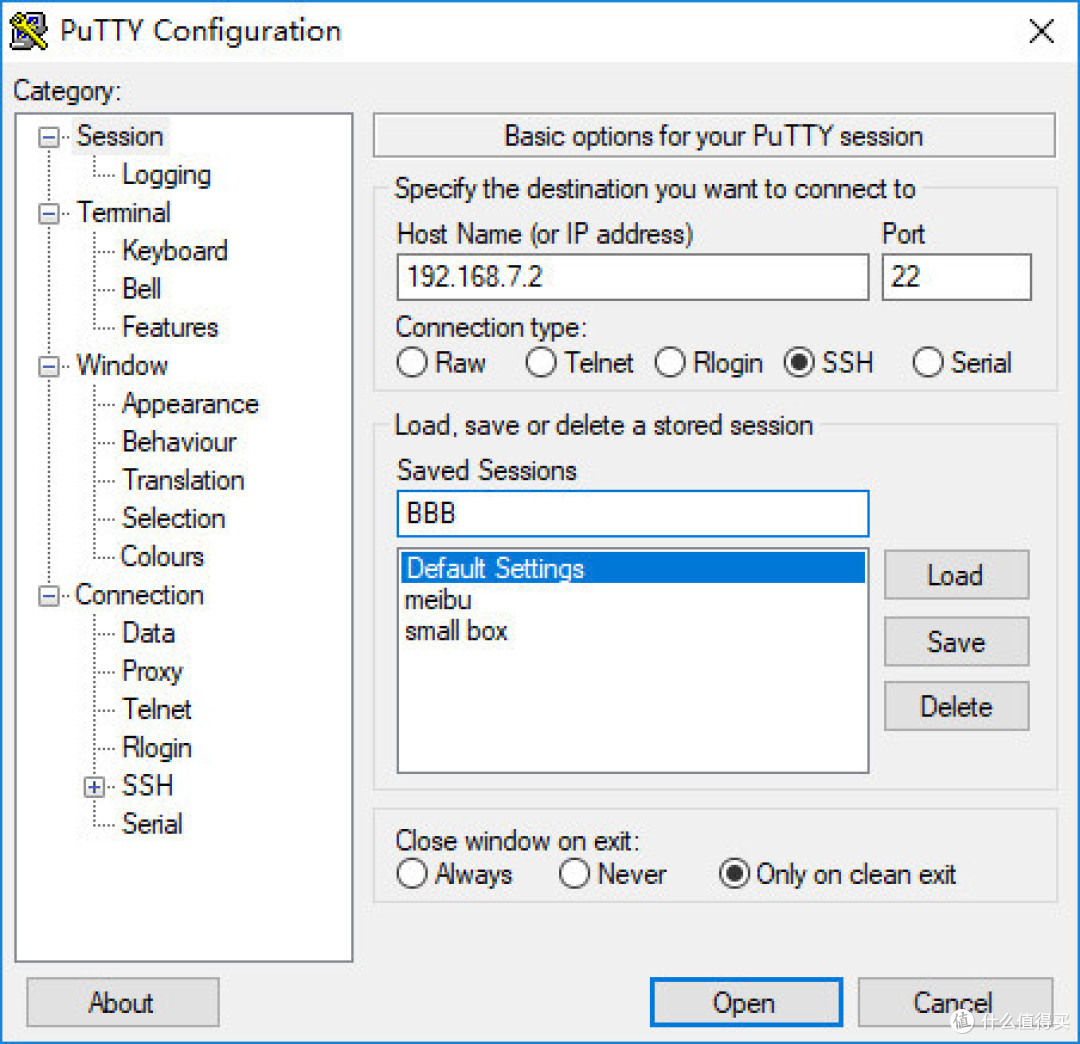Click the About button
Screen dimensions: 1080x1044
pyautogui.click(x=123, y=1003)
